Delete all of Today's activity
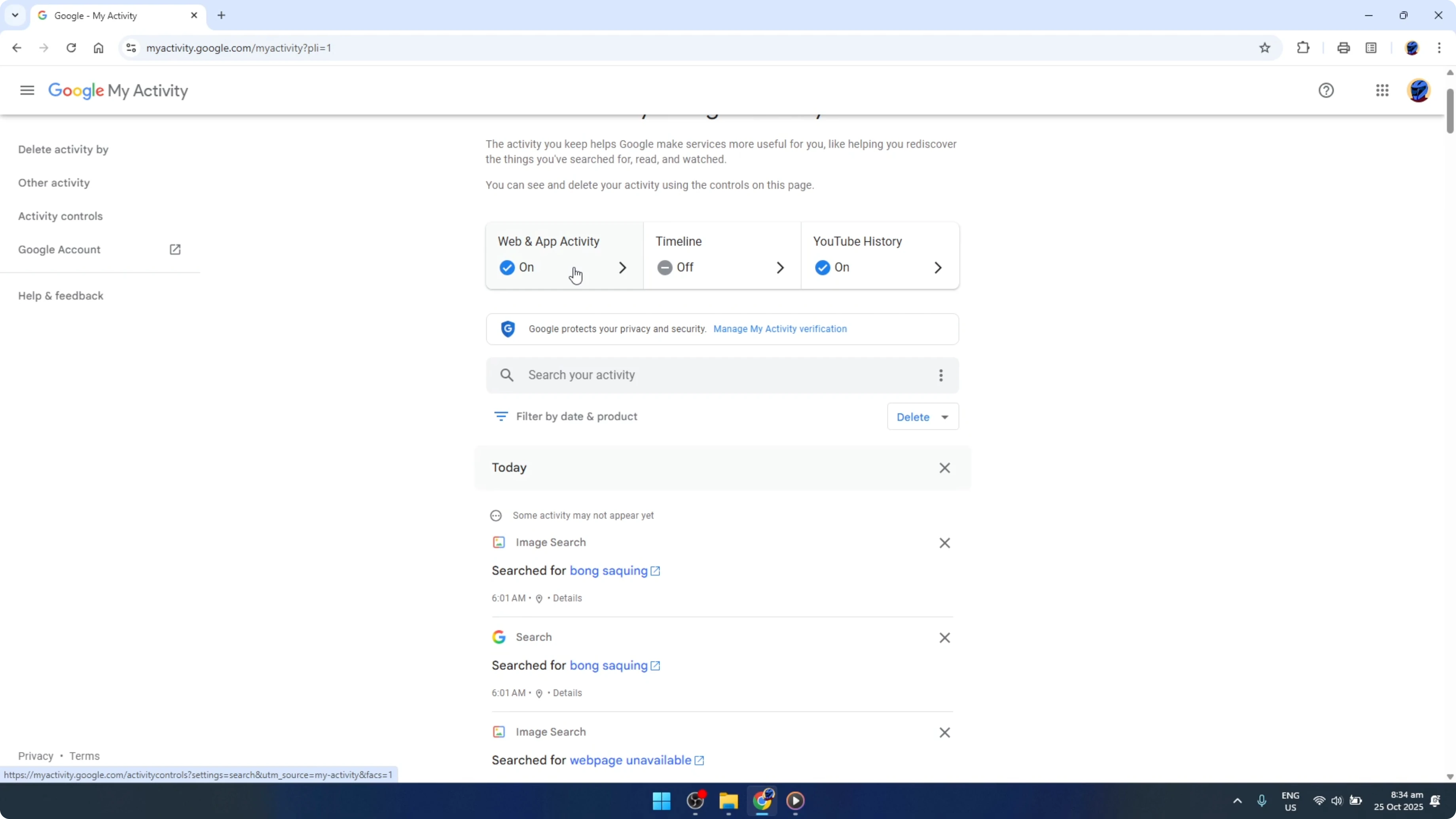 click(944, 468)
